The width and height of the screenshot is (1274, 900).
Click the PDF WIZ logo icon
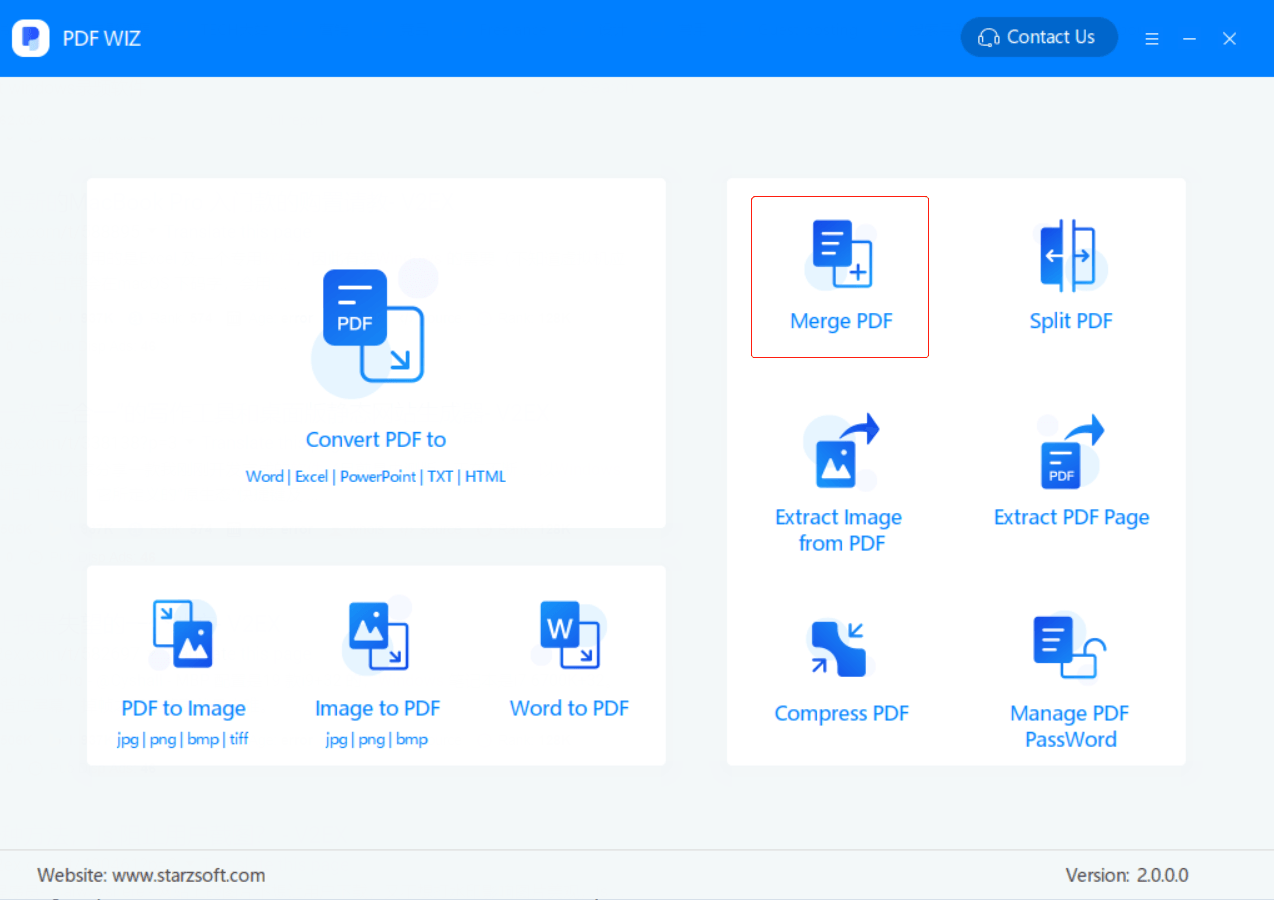click(30, 37)
